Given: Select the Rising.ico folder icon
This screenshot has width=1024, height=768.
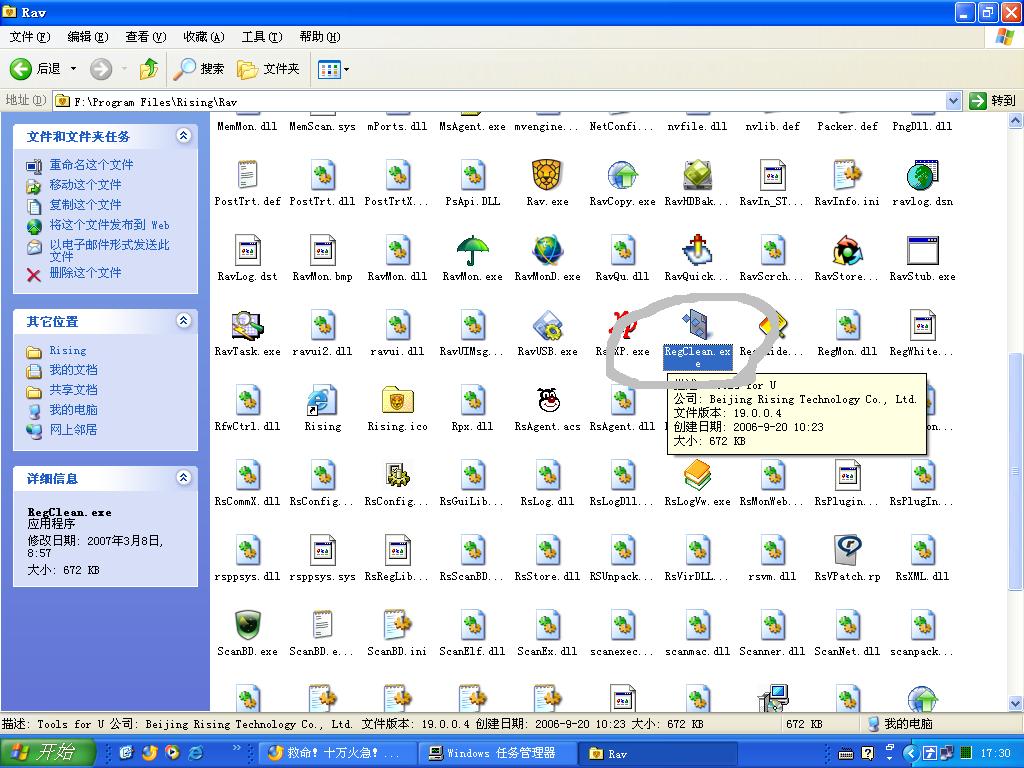Looking at the screenshot, I should 397,400.
